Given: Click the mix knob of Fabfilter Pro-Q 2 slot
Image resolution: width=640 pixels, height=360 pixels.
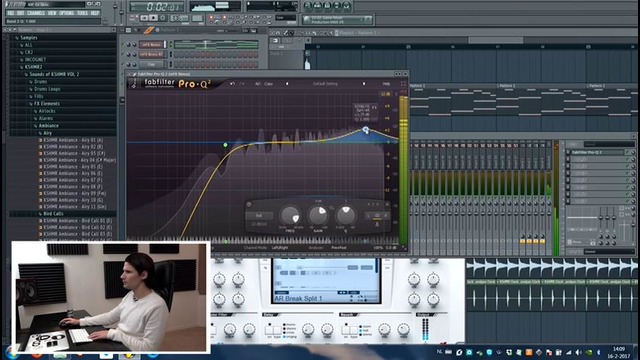Looking at the screenshot, I should 633,152.
